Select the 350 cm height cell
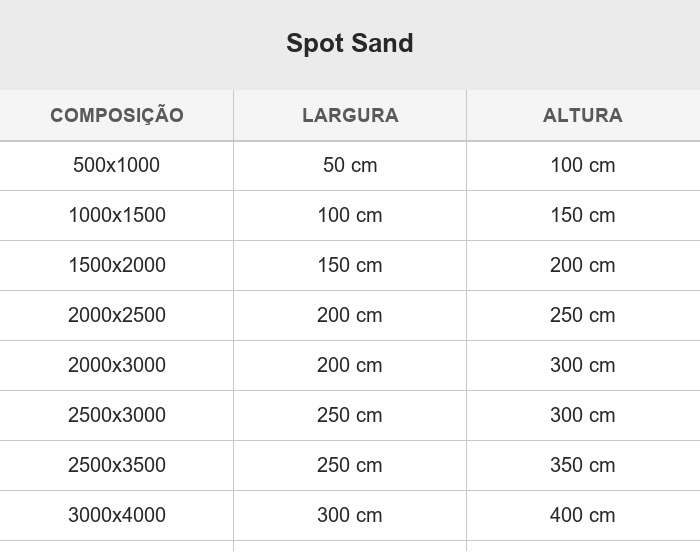This screenshot has width=700, height=560. [x=583, y=466]
